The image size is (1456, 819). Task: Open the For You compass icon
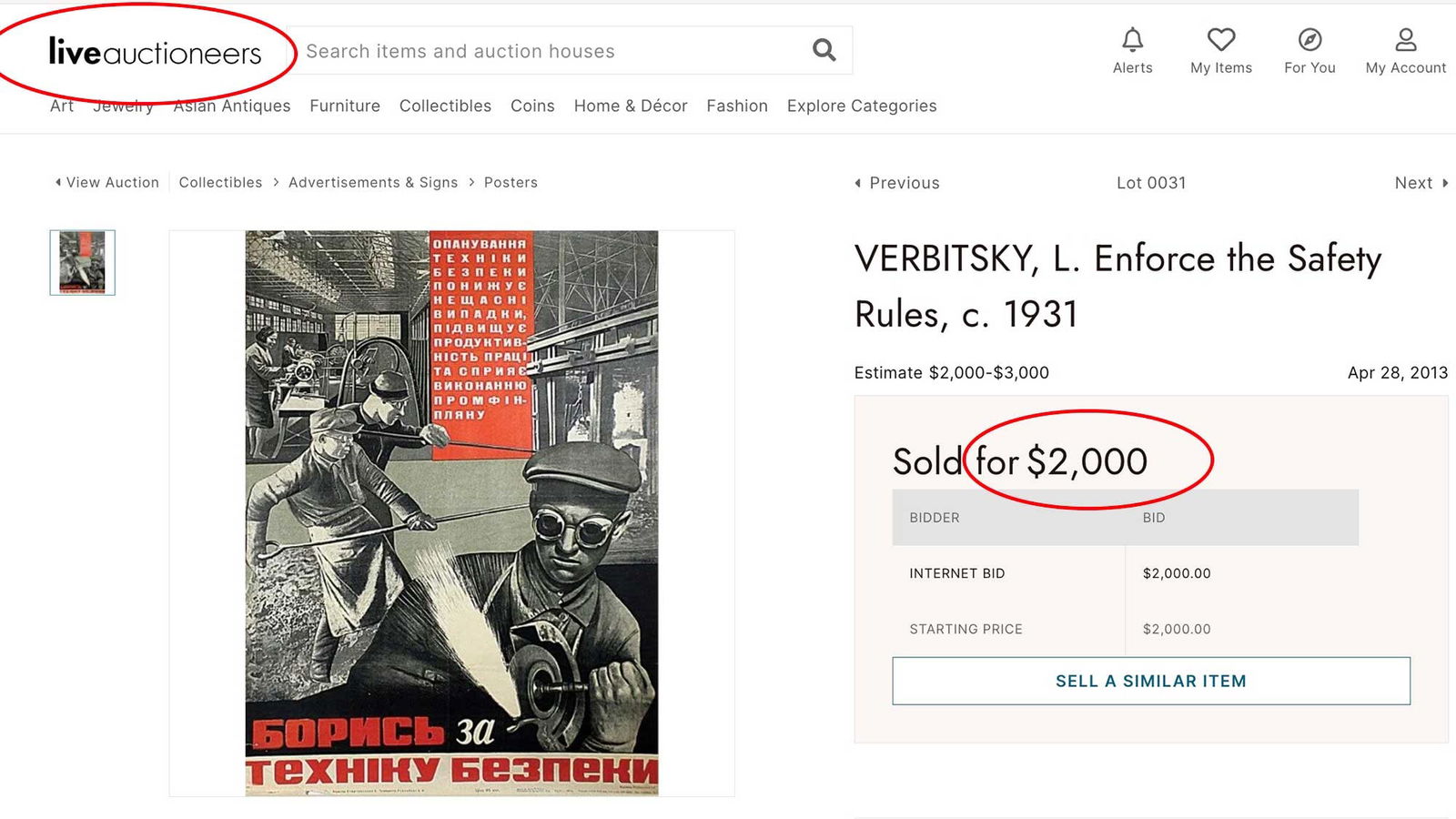(1309, 40)
